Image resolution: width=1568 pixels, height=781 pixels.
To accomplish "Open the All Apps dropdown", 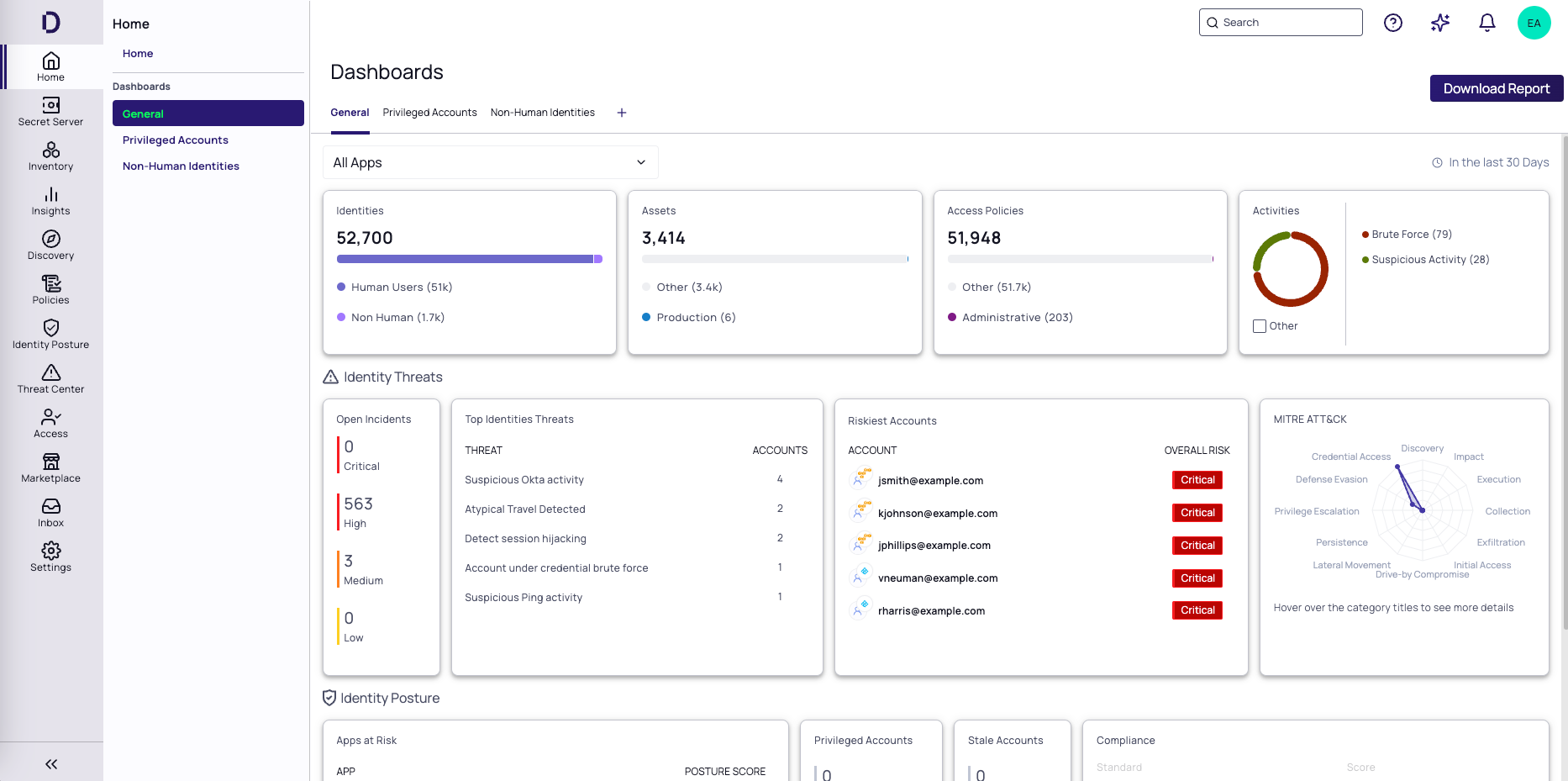I will point(490,161).
